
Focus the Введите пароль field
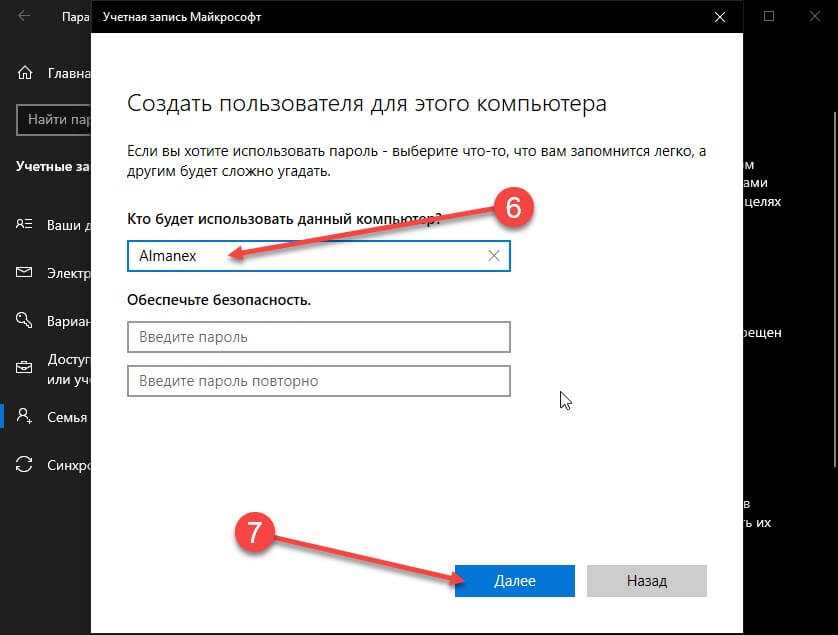(x=319, y=337)
